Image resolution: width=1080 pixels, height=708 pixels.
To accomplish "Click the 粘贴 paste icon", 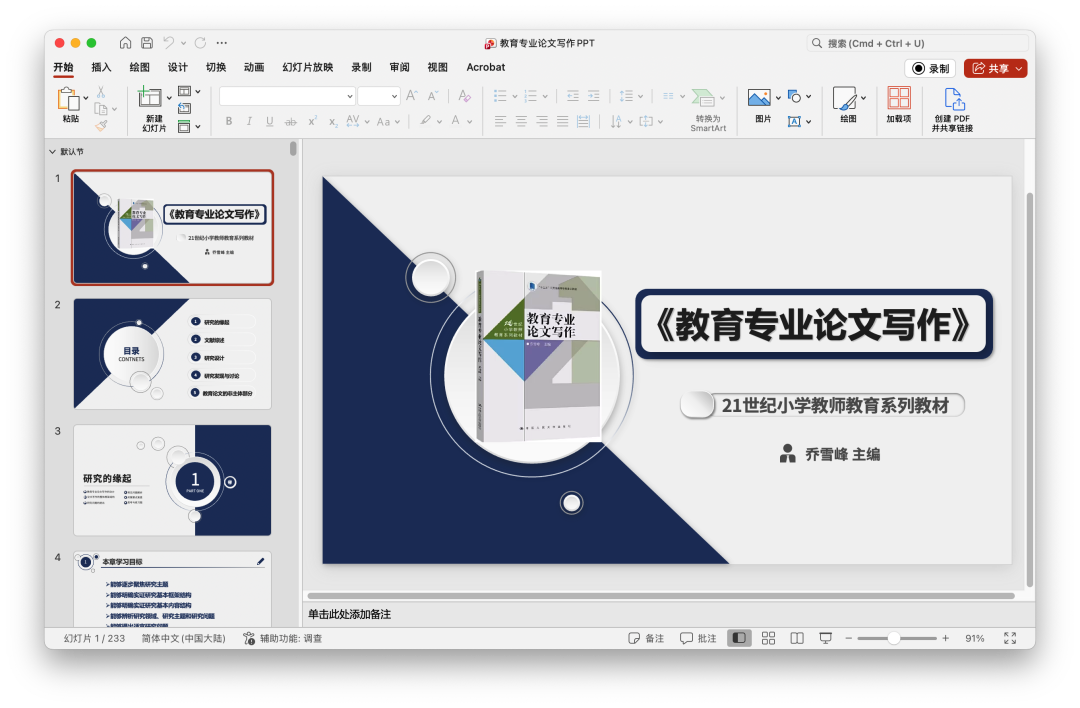I will (69, 100).
